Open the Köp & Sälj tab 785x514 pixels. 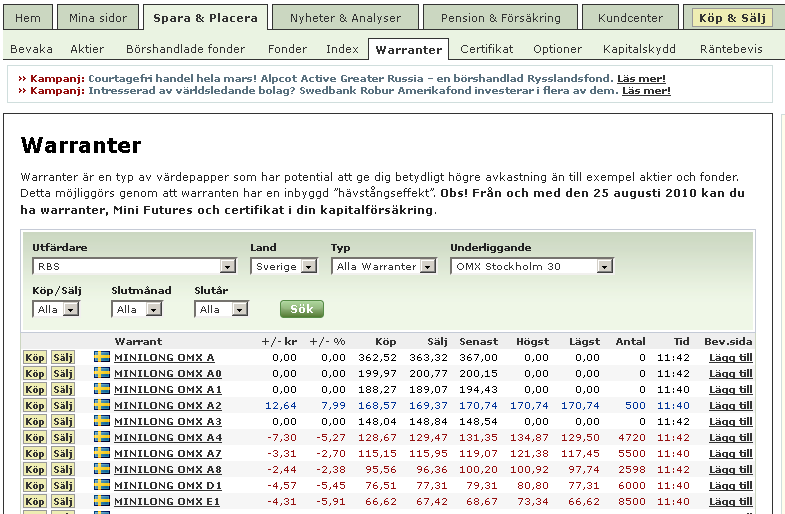(x=732, y=18)
